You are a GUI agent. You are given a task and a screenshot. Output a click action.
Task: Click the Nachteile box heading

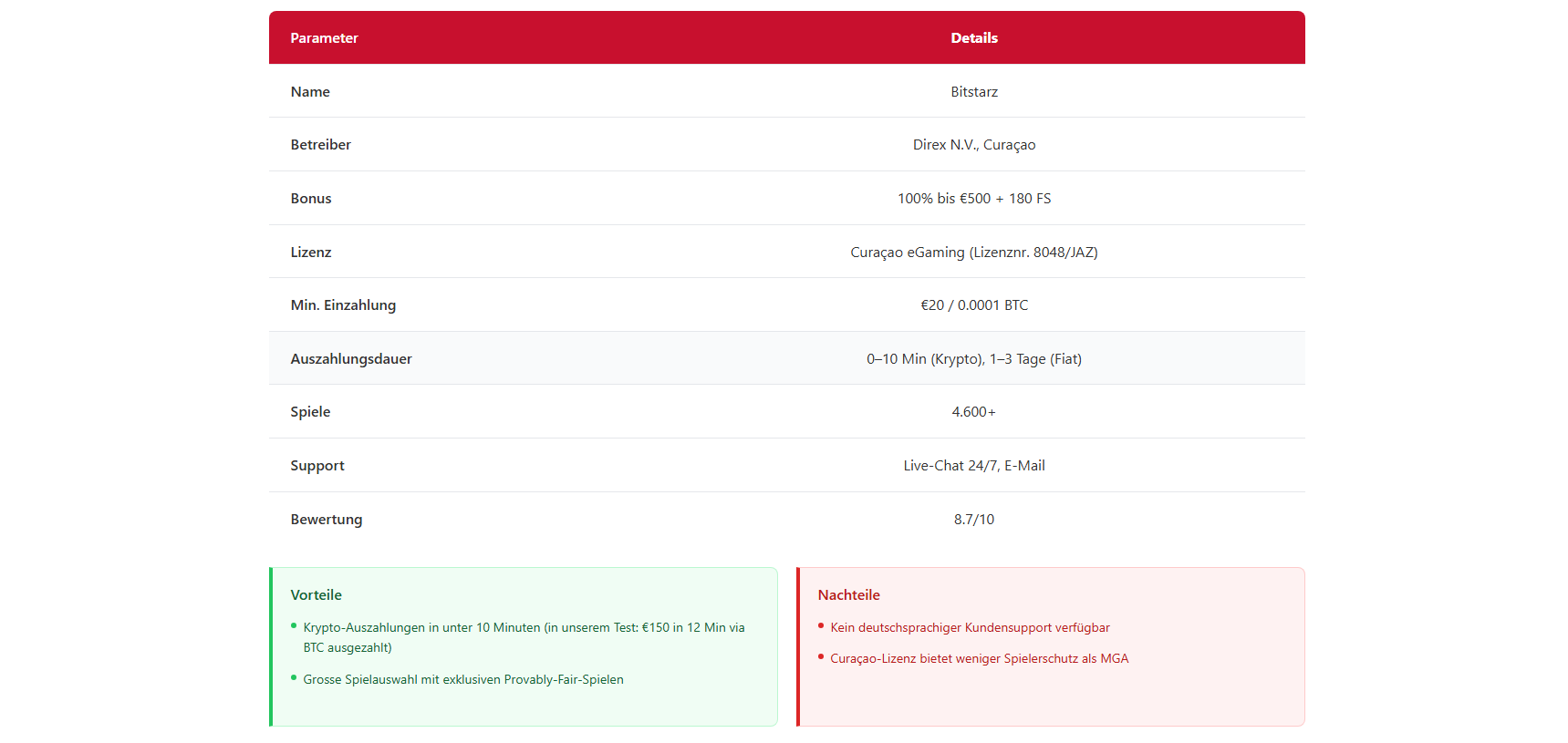(x=848, y=595)
